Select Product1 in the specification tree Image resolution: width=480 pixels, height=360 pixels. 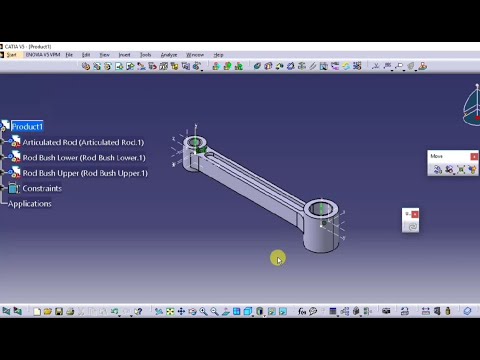(x=27, y=127)
